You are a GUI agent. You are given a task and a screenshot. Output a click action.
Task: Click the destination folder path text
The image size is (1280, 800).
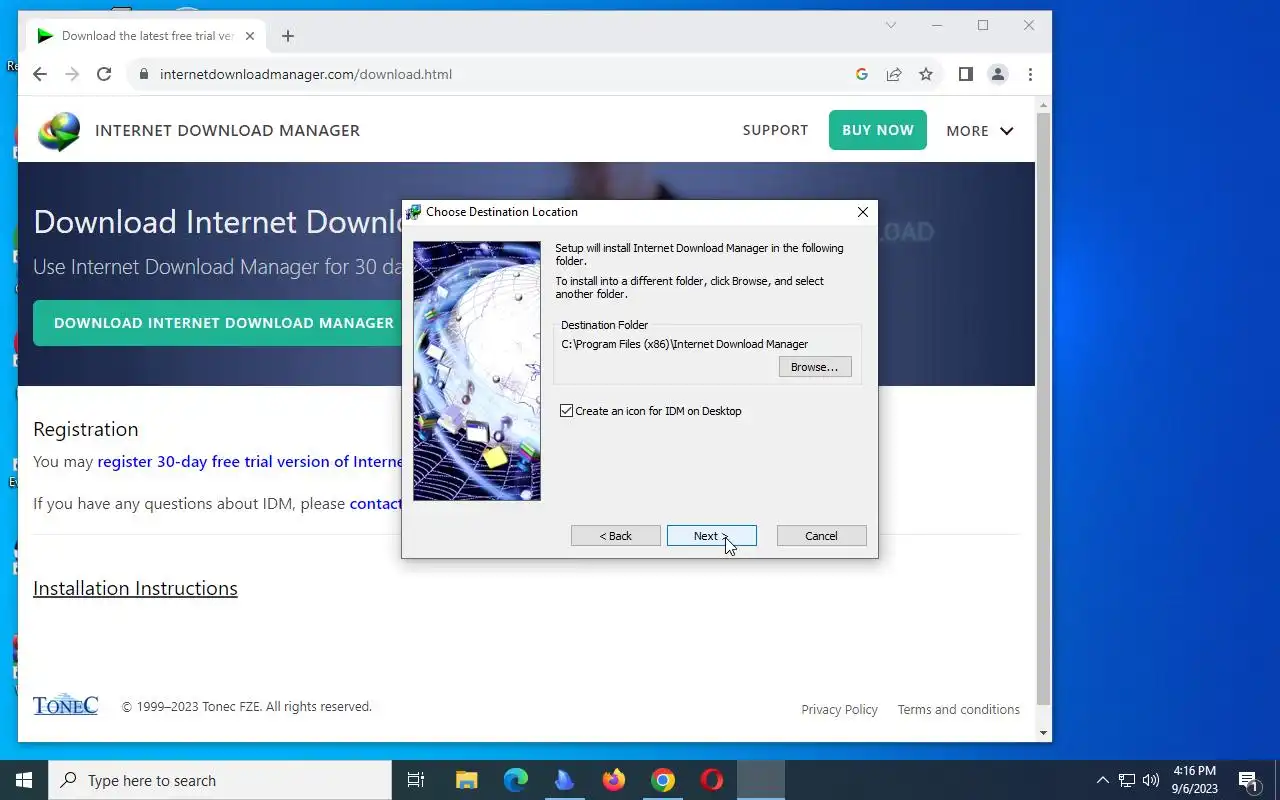click(685, 344)
